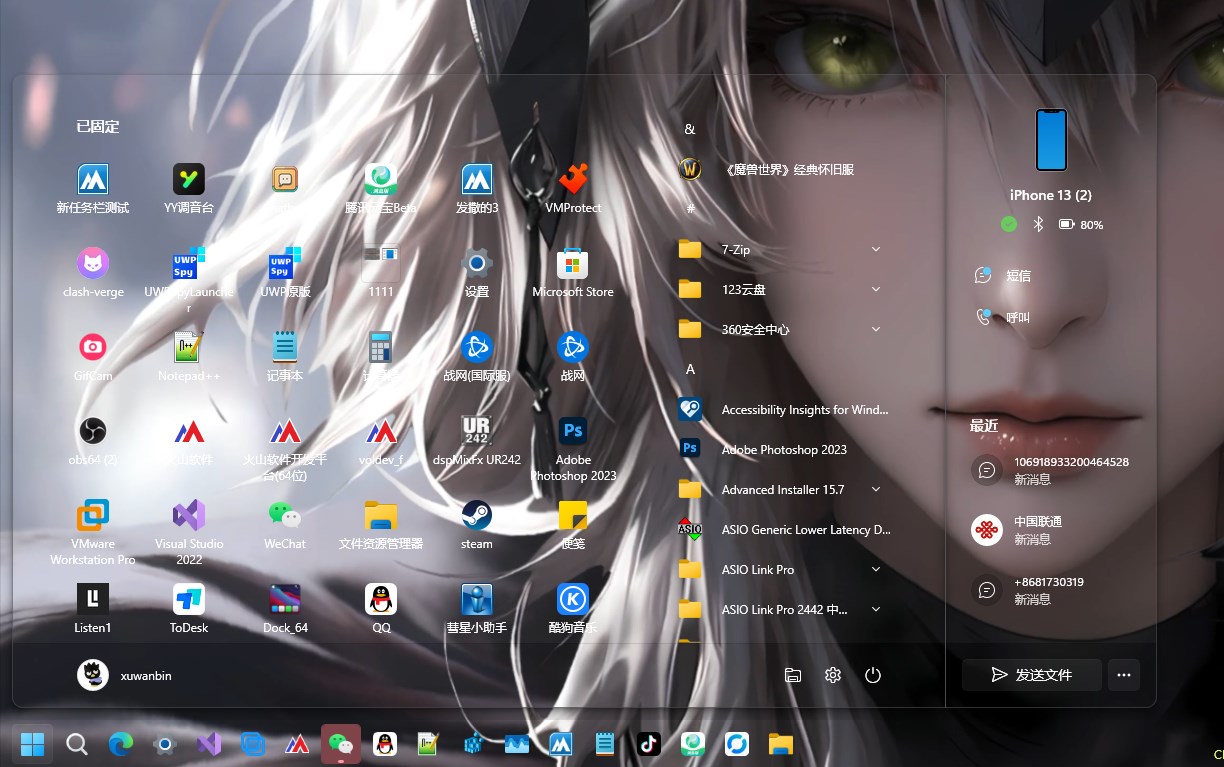Open Accessibility Insights for Windows entry
1224x767 pixels.
(x=781, y=409)
